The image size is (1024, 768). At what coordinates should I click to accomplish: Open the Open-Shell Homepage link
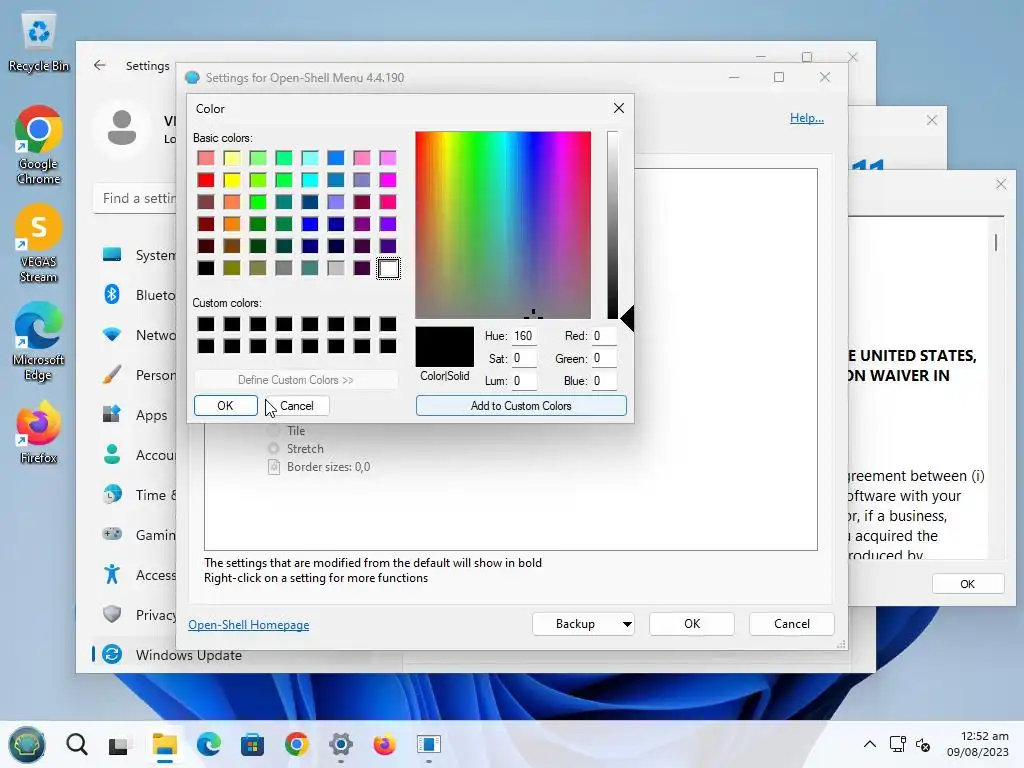coord(249,625)
